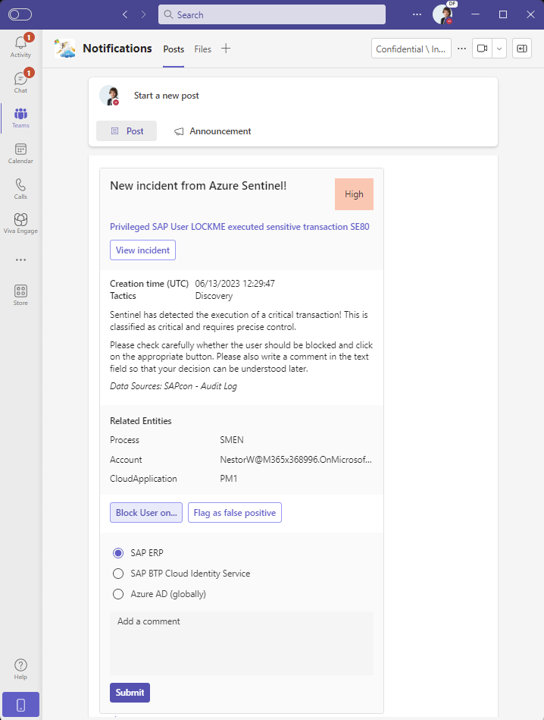Screen dimensions: 544x720
Task: Open the Help icon
Action: [x=21, y=669]
